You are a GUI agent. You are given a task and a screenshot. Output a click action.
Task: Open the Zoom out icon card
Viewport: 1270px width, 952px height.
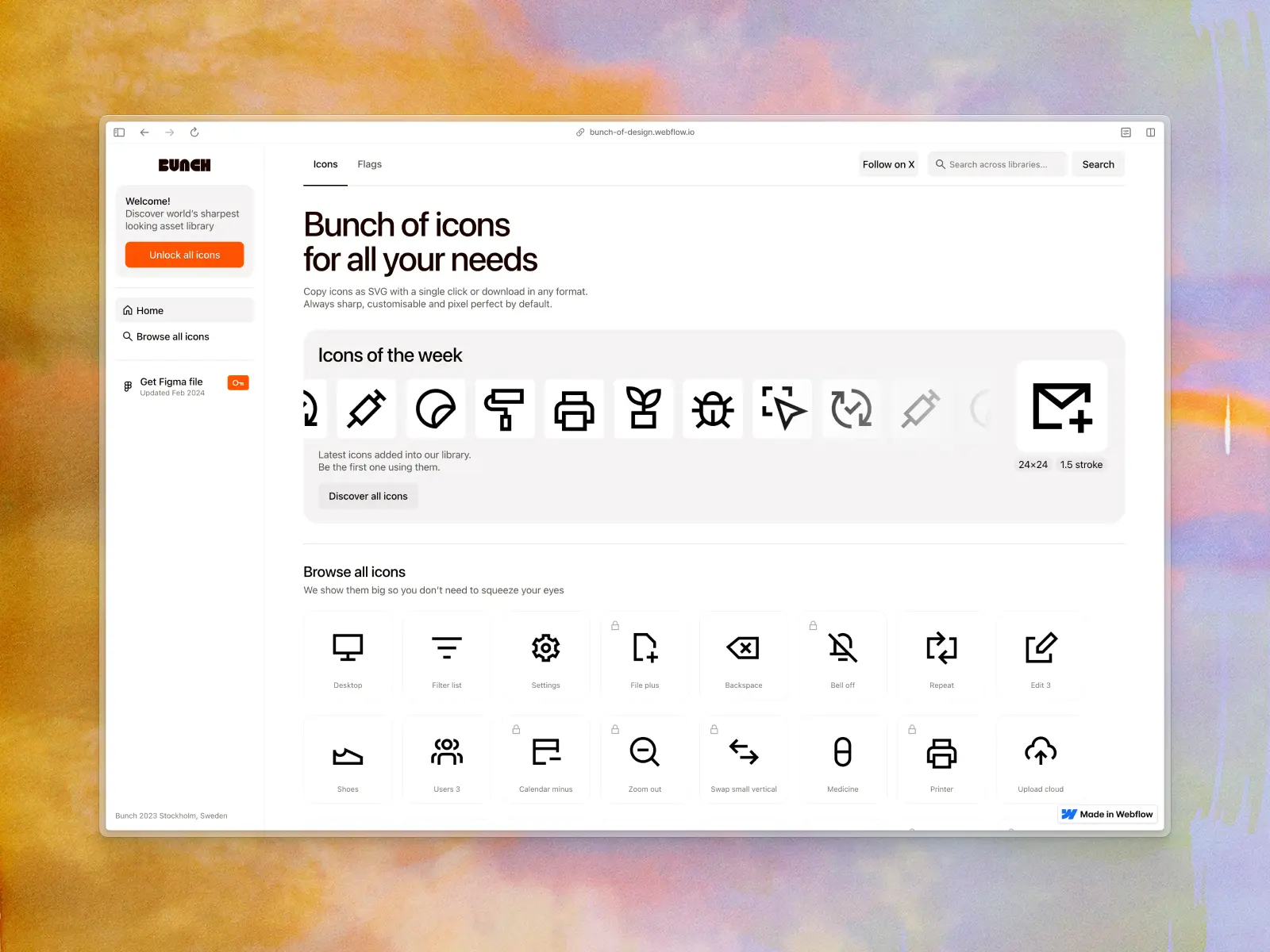pyautogui.click(x=645, y=759)
